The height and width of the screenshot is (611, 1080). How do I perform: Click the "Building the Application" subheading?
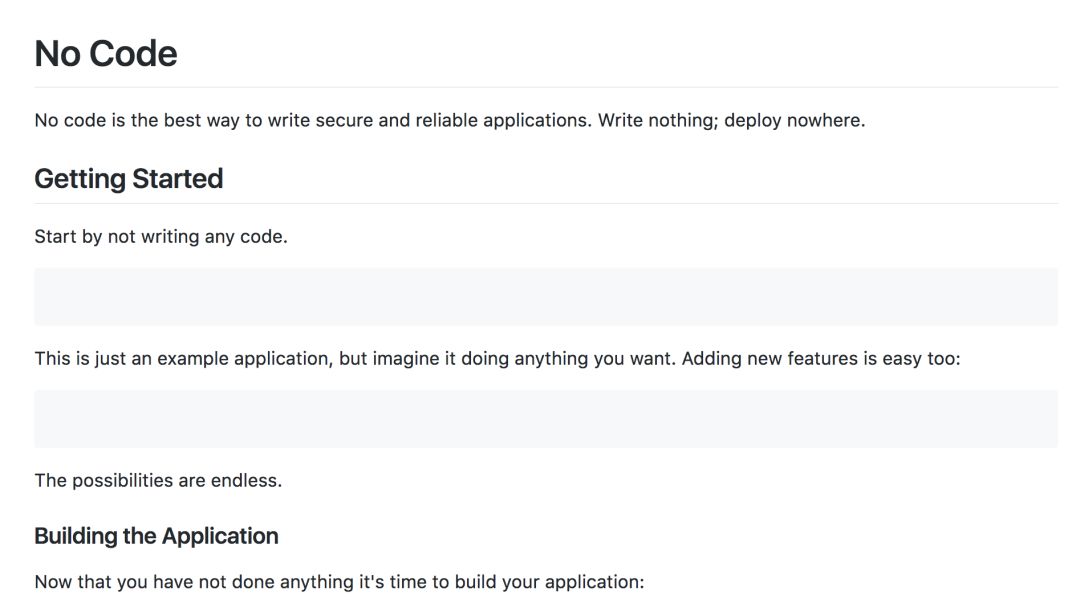(156, 536)
